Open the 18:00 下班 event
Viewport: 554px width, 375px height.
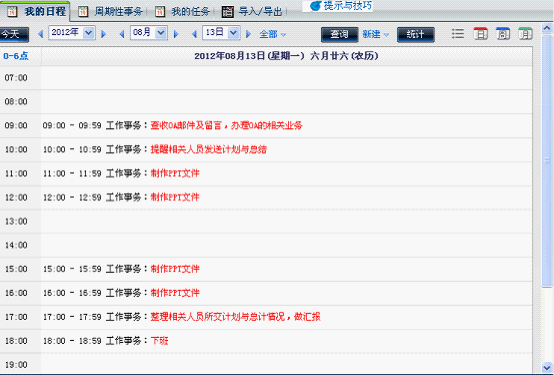point(159,341)
